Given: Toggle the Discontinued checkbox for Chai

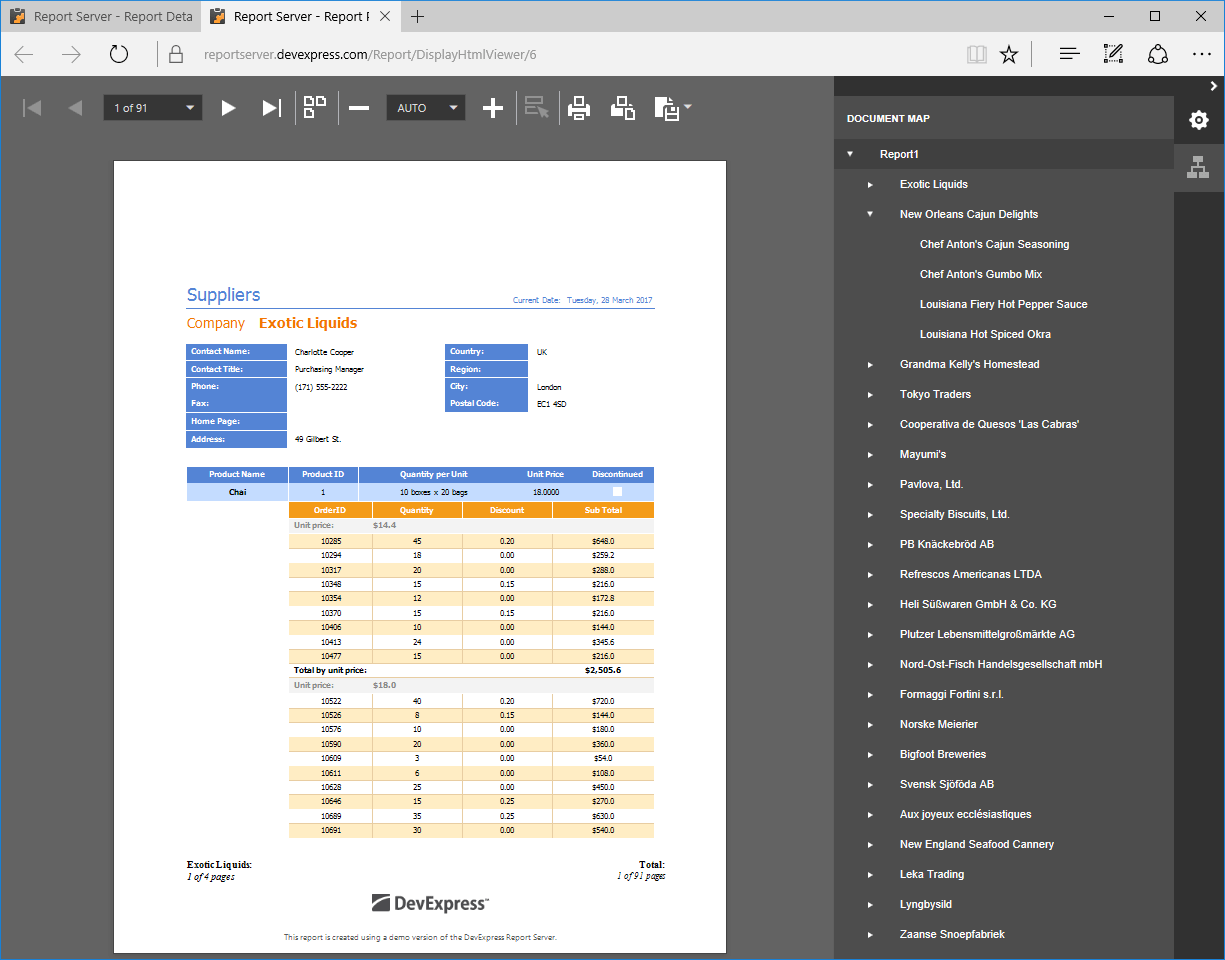Looking at the screenshot, I should coord(617,491).
